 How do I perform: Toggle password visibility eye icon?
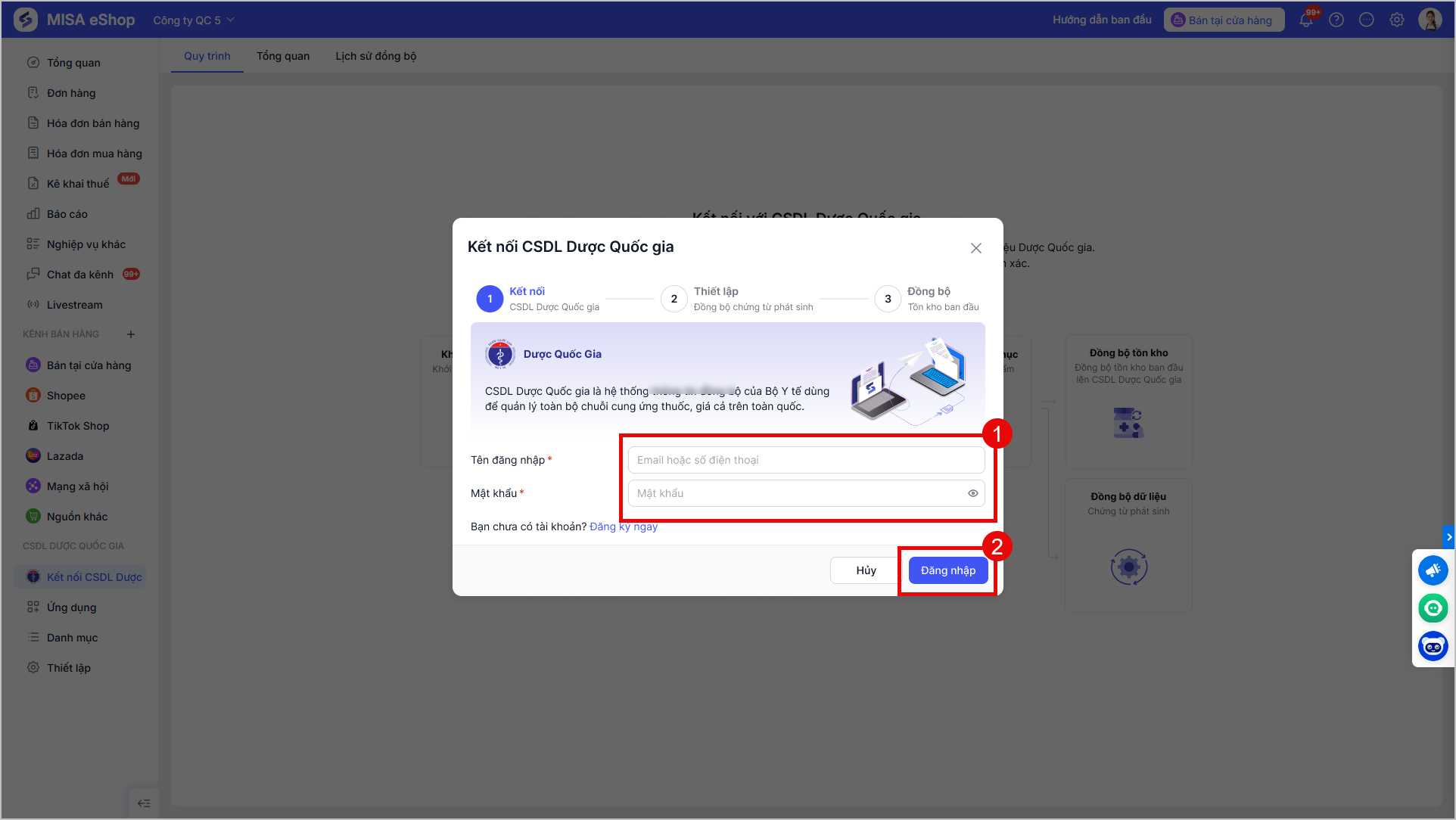(x=973, y=493)
